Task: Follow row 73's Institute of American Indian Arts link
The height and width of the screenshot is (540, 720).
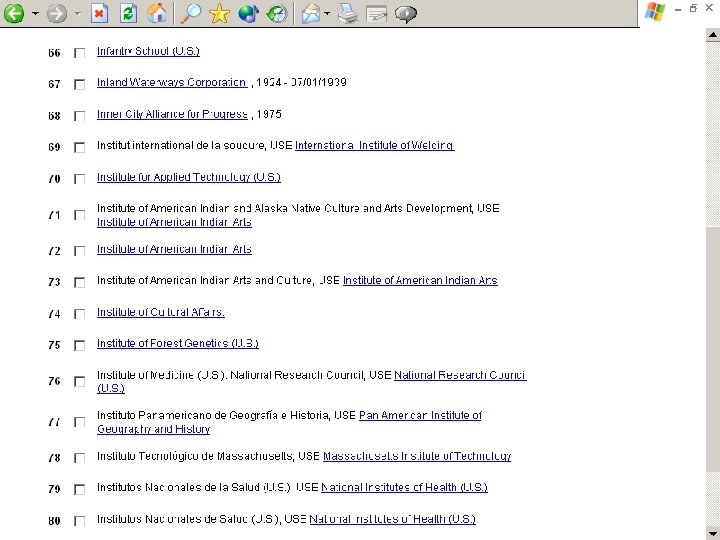Action: coord(420,280)
